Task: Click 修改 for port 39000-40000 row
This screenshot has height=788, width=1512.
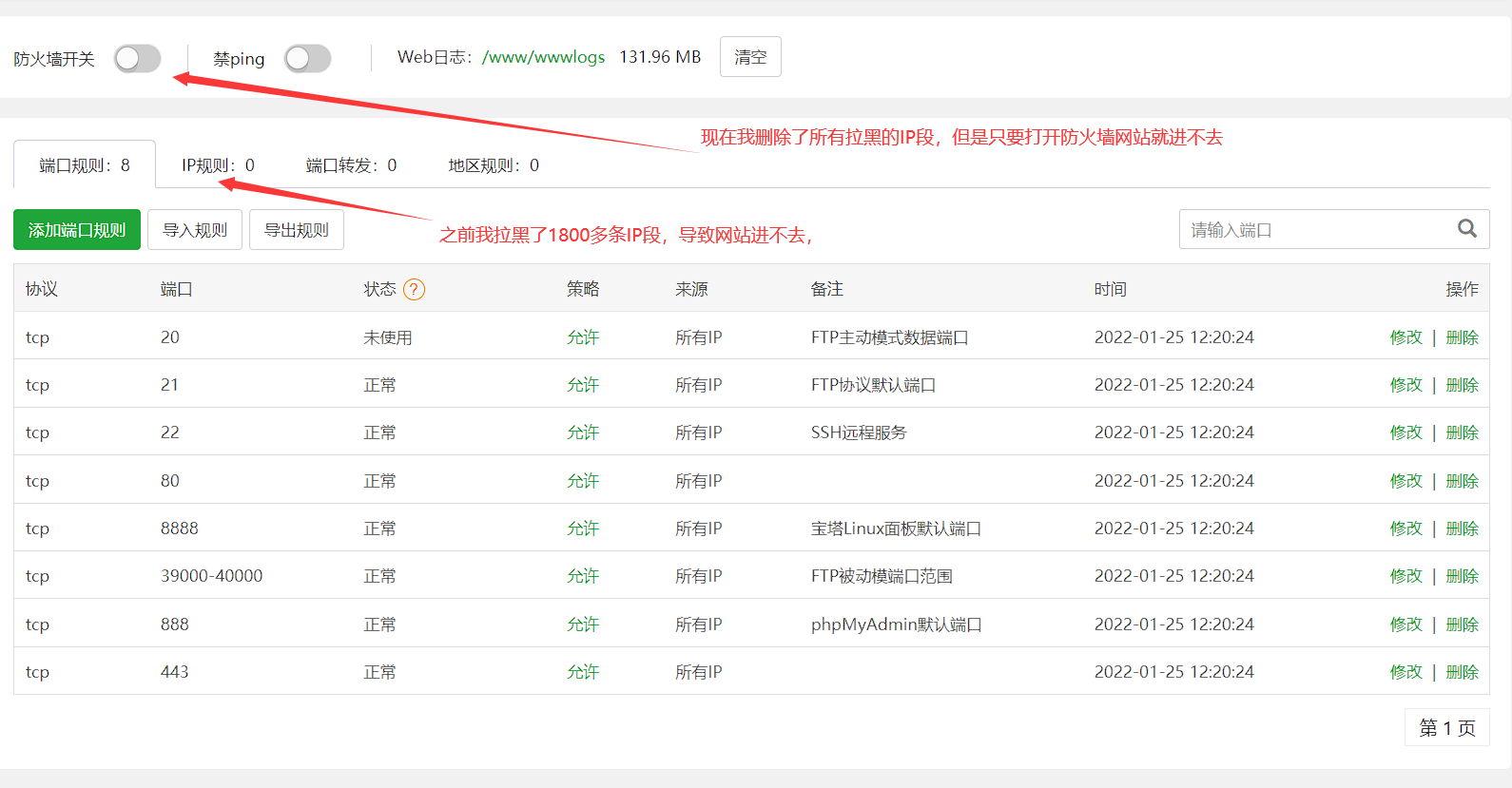Action: coord(1406,576)
